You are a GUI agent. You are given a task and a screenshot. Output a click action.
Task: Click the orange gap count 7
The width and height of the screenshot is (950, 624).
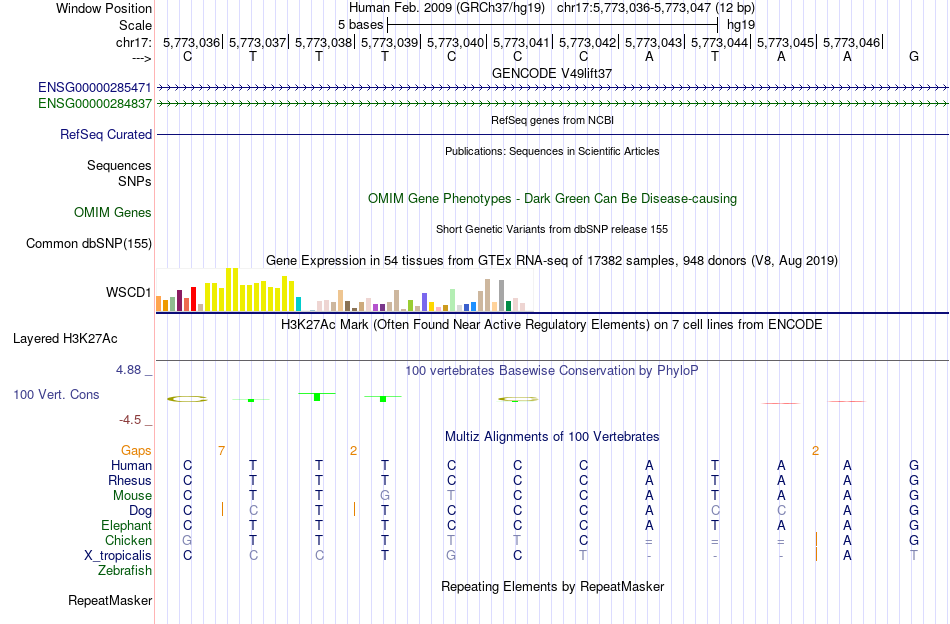222,450
